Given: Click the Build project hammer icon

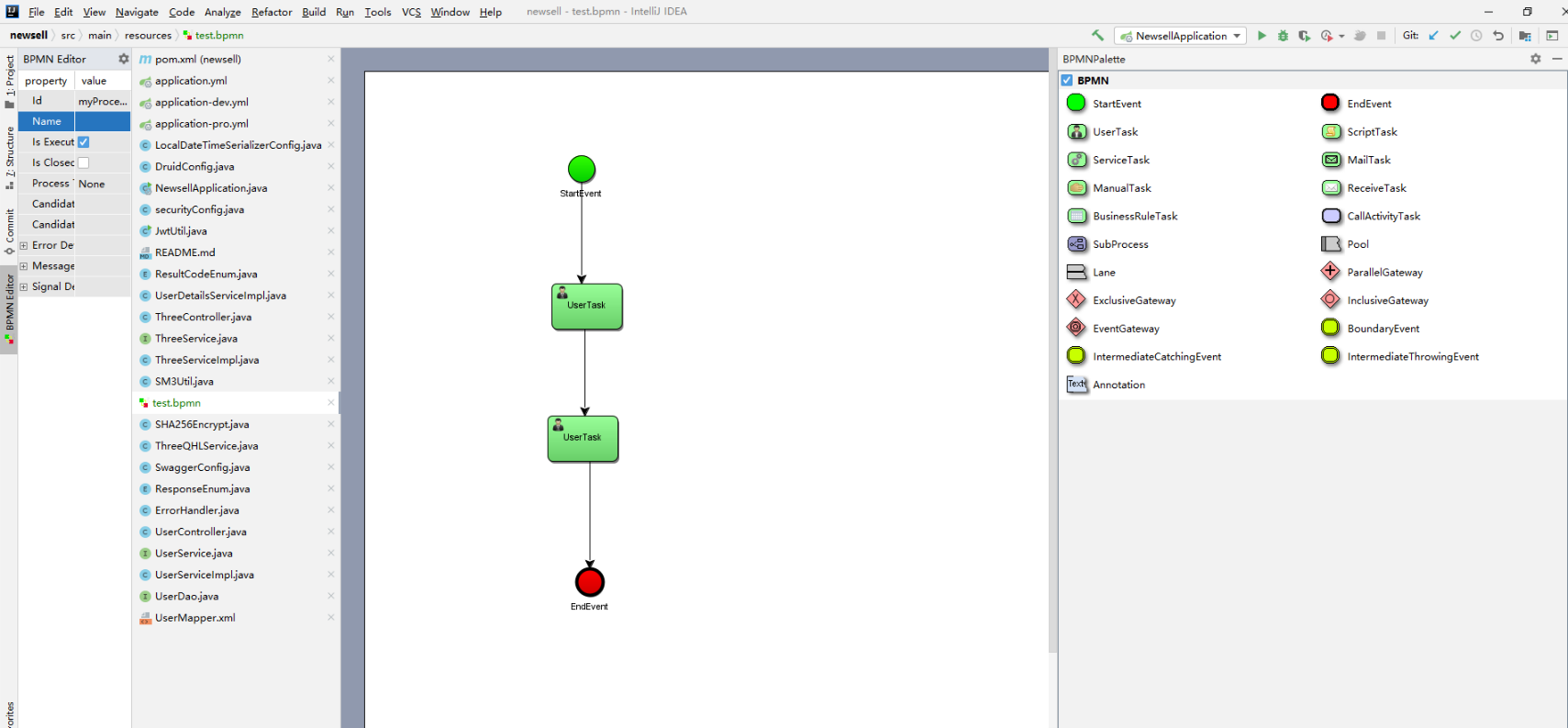Looking at the screenshot, I should 1097,35.
